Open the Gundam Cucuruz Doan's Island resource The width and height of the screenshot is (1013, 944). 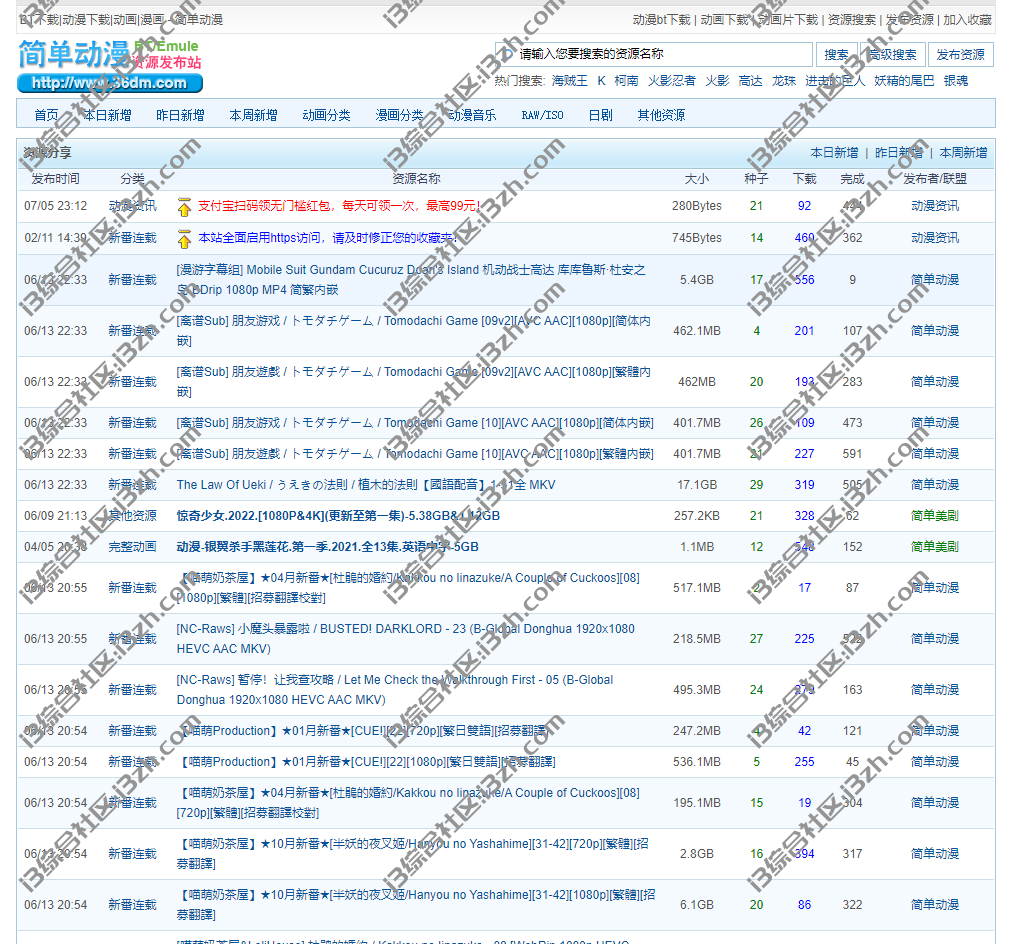pos(412,280)
